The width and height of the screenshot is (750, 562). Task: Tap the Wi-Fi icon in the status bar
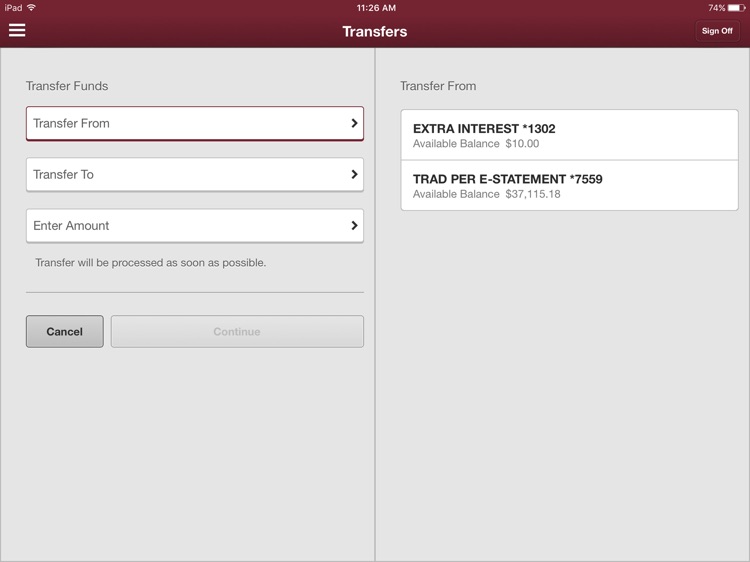click(32, 8)
